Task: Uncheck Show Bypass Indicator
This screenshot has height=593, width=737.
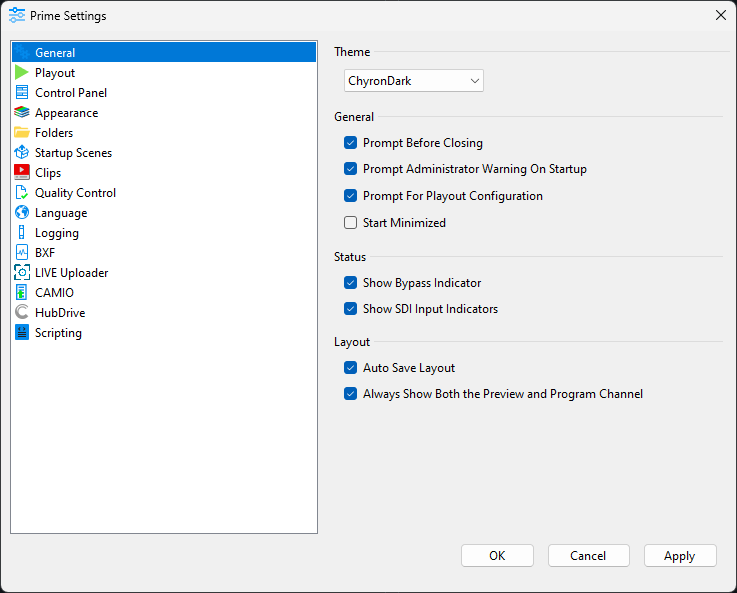Action: [350, 283]
